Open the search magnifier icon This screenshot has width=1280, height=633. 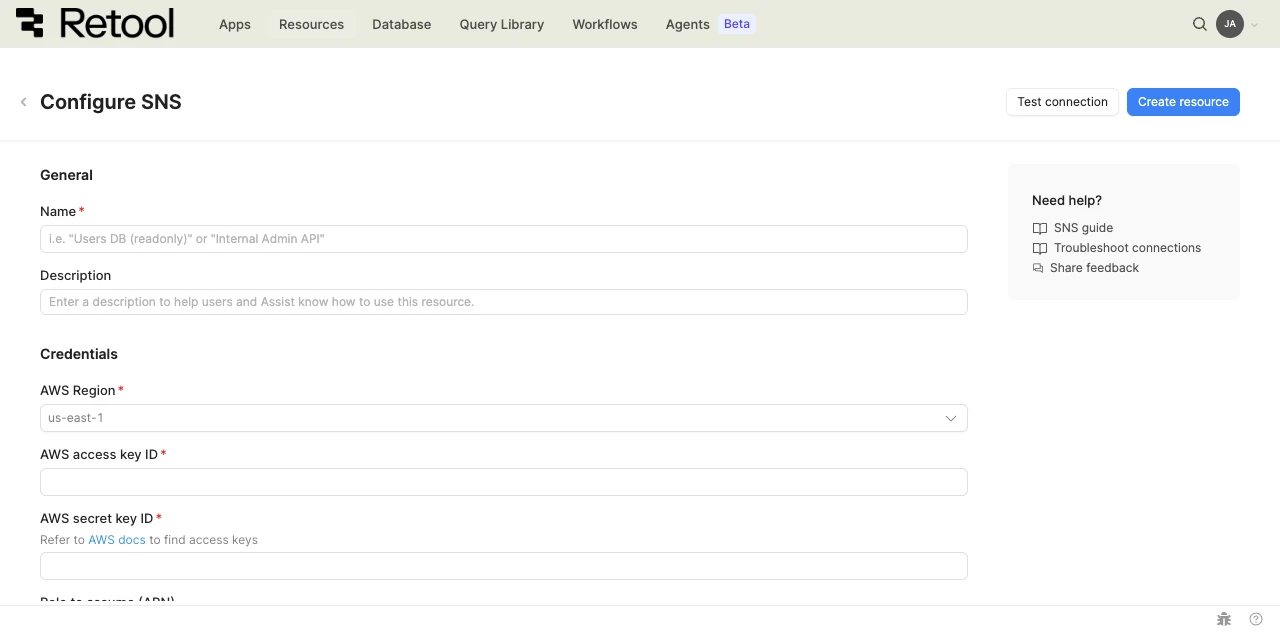(x=1200, y=24)
